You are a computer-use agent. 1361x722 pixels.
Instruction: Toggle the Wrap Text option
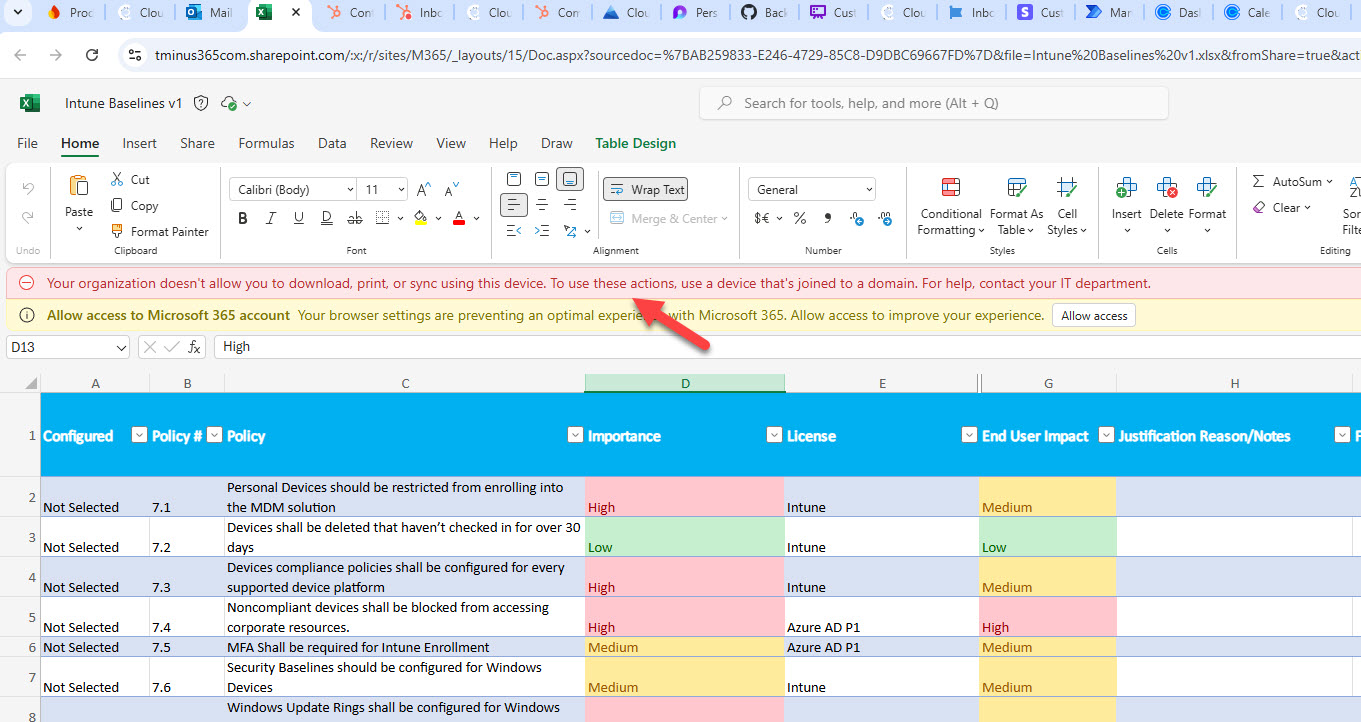click(x=646, y=189)
